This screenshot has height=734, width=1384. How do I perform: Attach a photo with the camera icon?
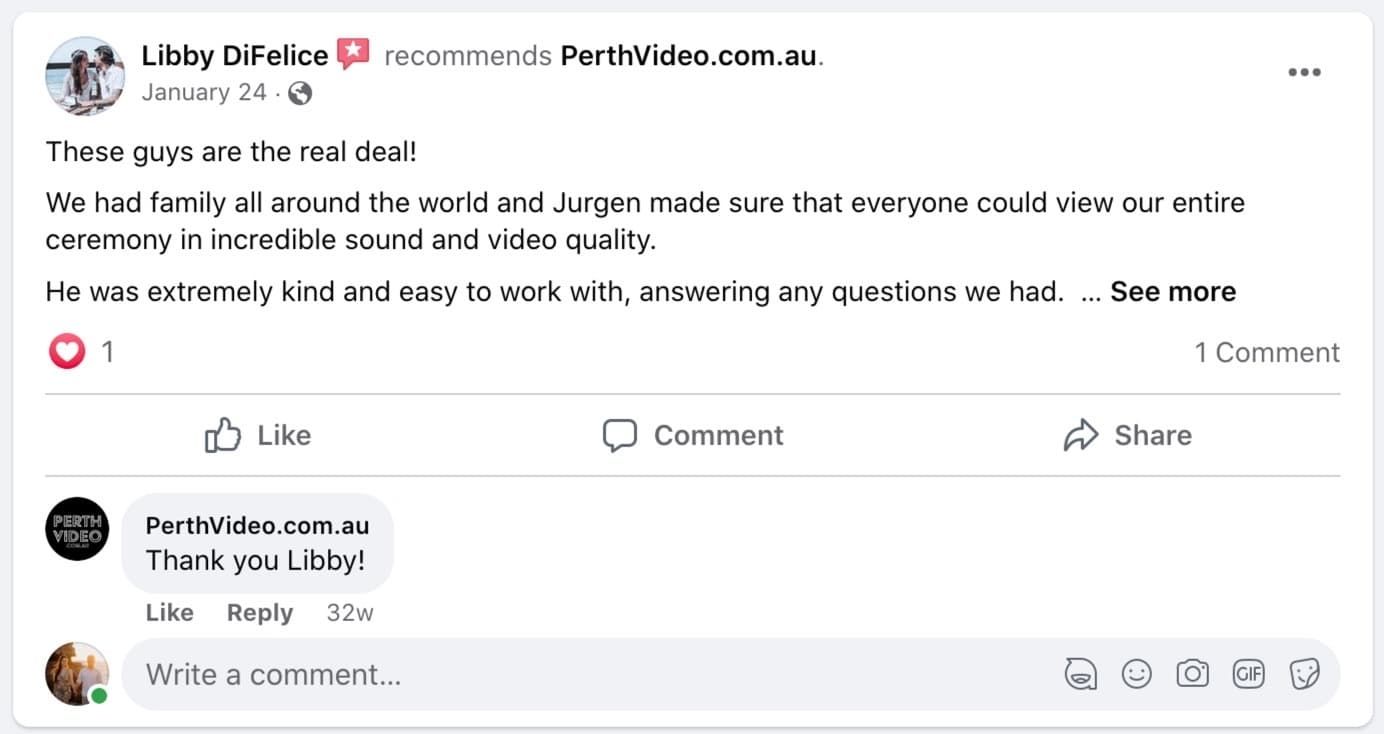pos(1192,675)
